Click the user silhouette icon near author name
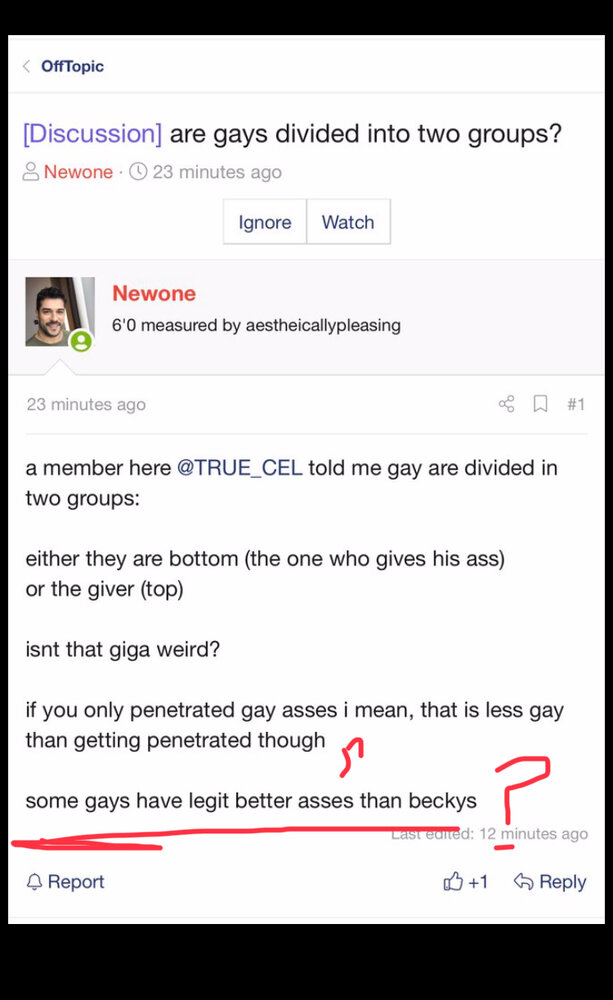This screenshot has height=1000, width=613. point(31,172)
